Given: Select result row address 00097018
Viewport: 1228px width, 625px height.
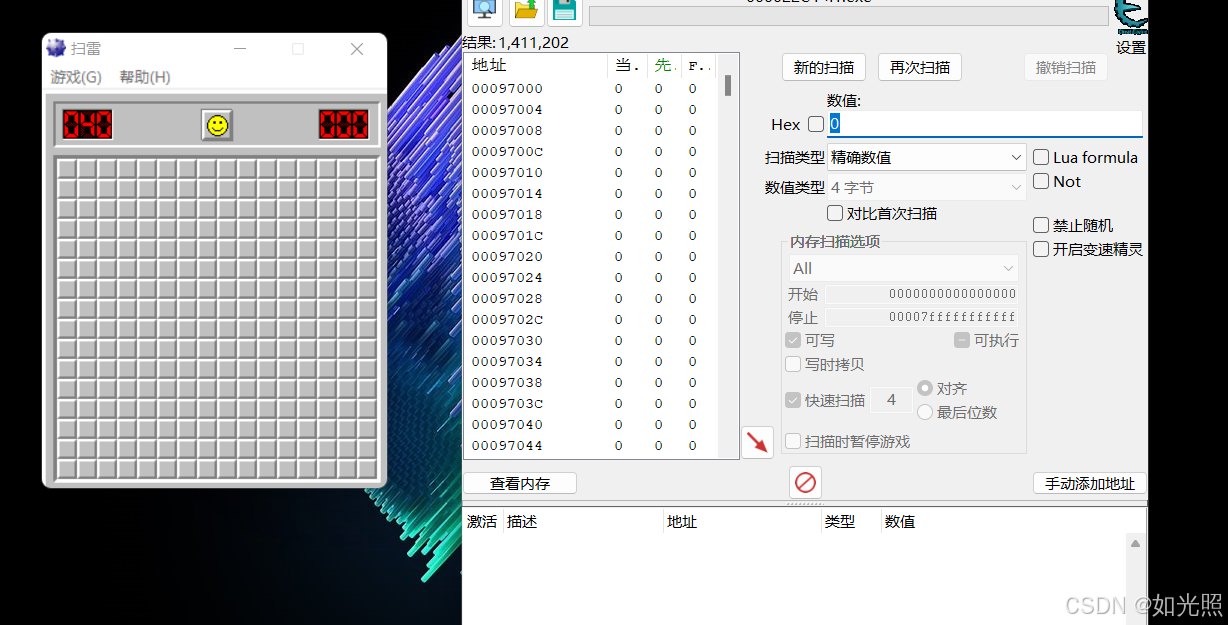Looking at the screenshot, I should coord(592,214).
